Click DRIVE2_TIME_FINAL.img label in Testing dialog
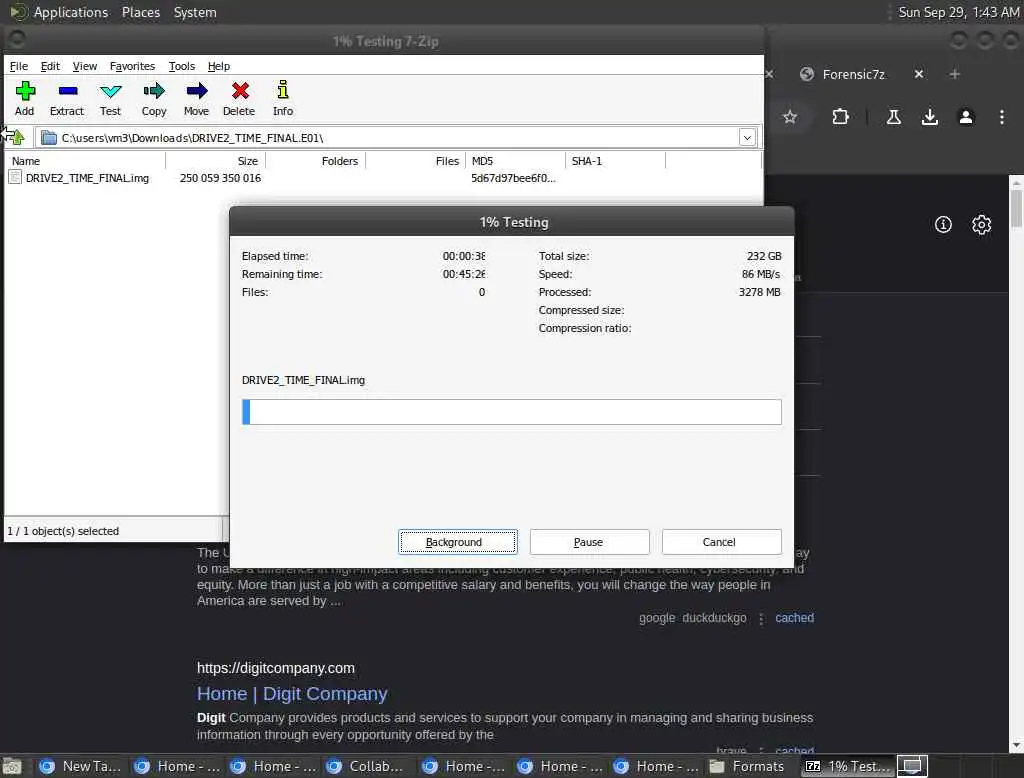Image resolution: width=1024 pixels, height=778 pixels. [x=303, y=380]
